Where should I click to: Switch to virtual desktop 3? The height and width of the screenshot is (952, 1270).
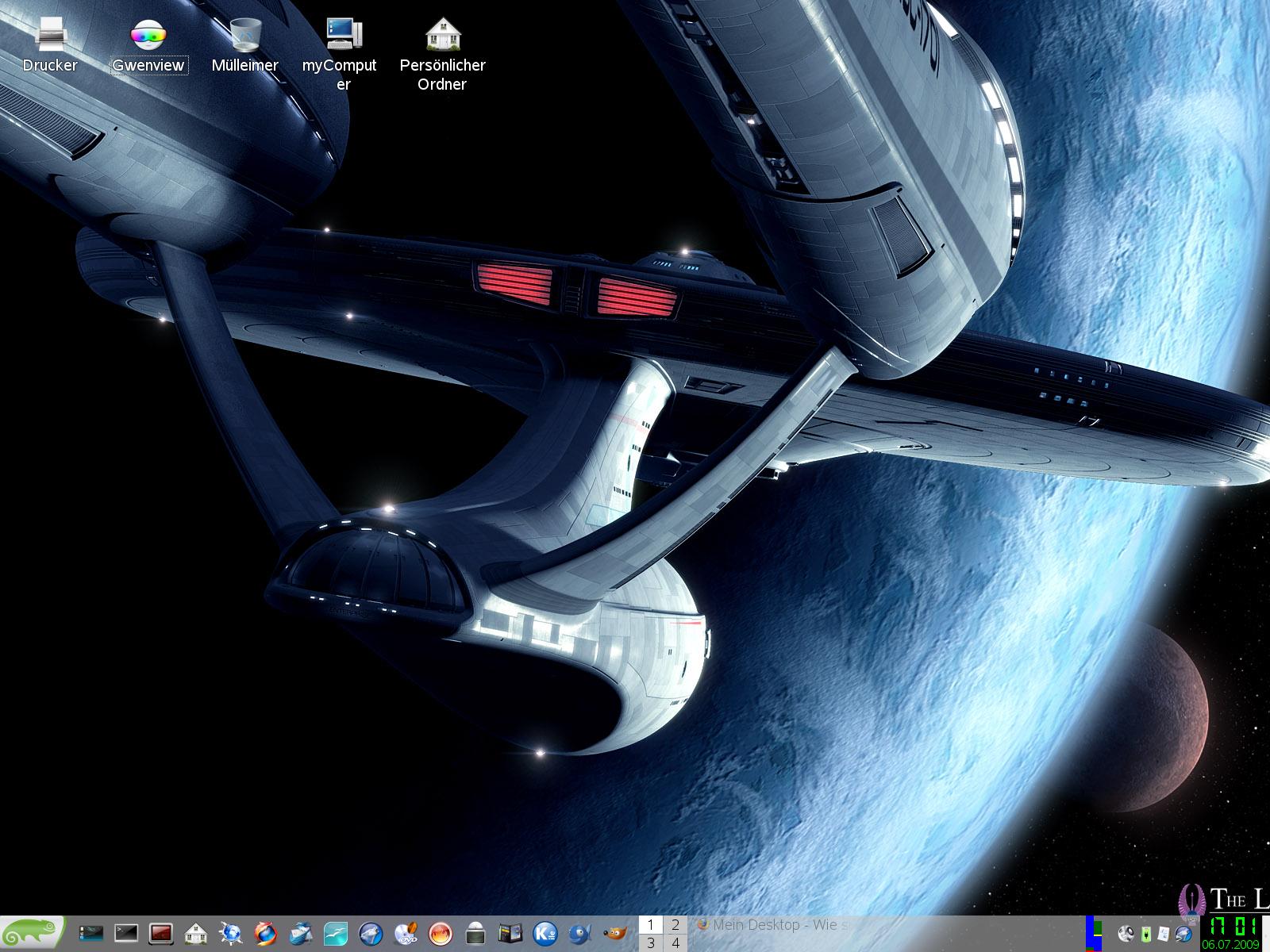[x=651, y=943]
